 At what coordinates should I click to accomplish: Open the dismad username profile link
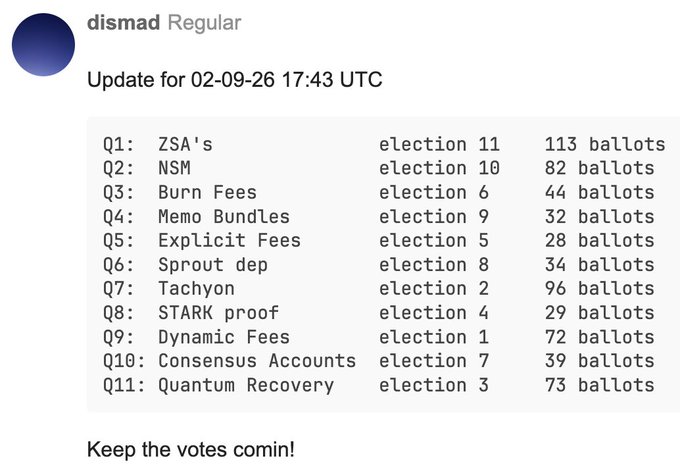pos(123,22)
